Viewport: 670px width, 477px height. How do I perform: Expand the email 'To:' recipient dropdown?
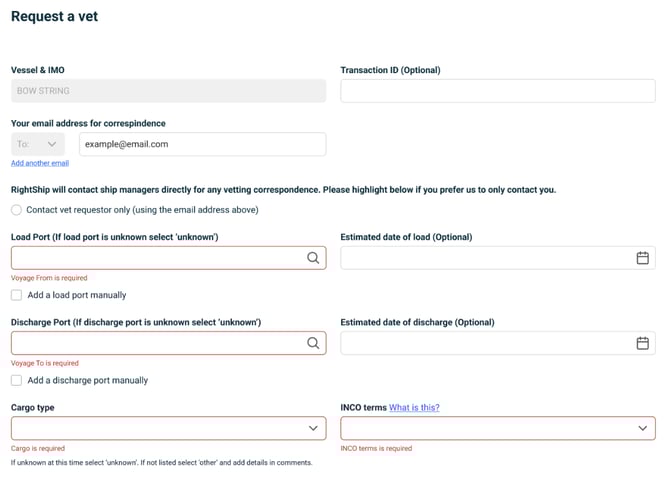coord(38,144)
